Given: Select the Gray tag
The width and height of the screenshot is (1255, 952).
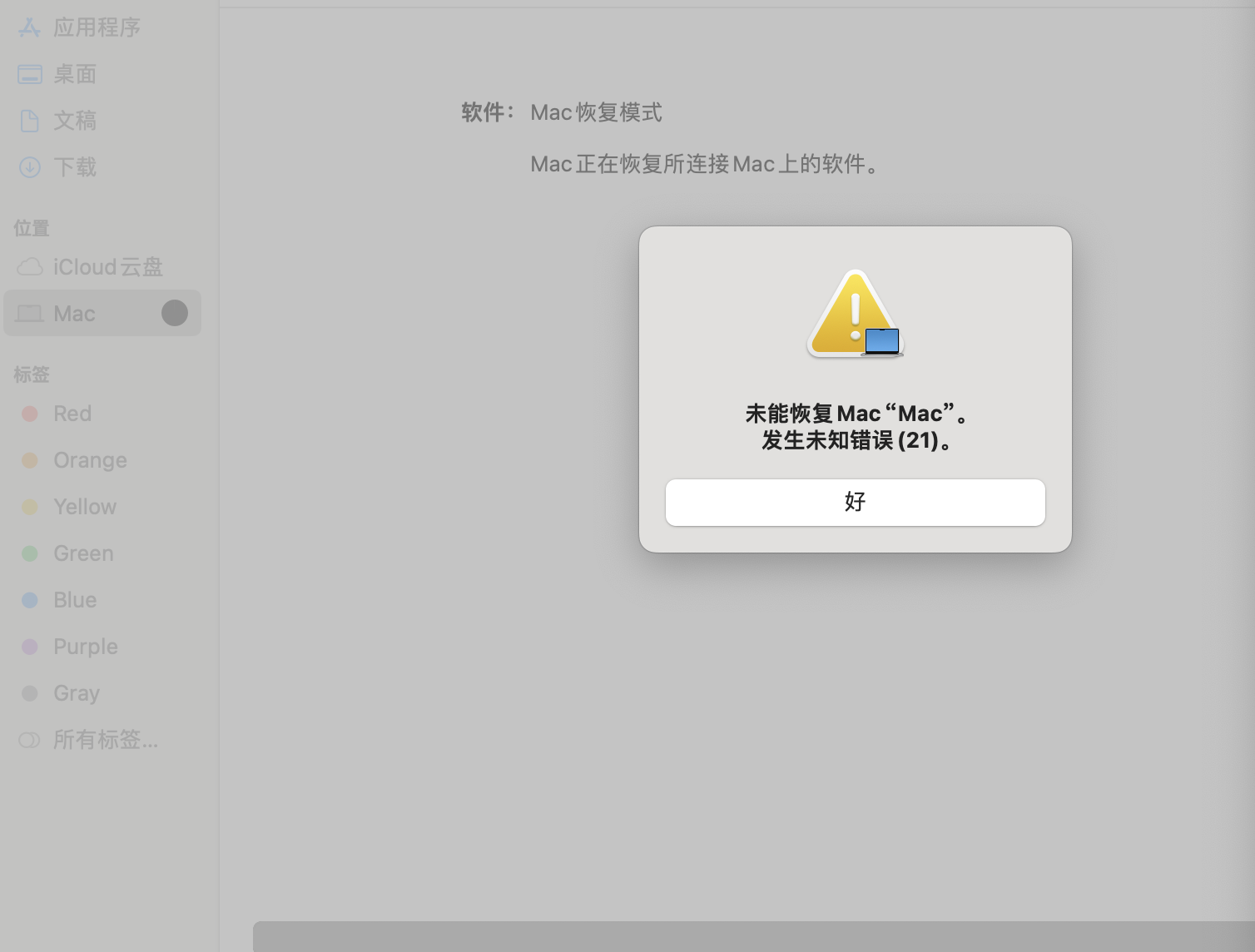Looking at the screenshot, I should point(61,693).
